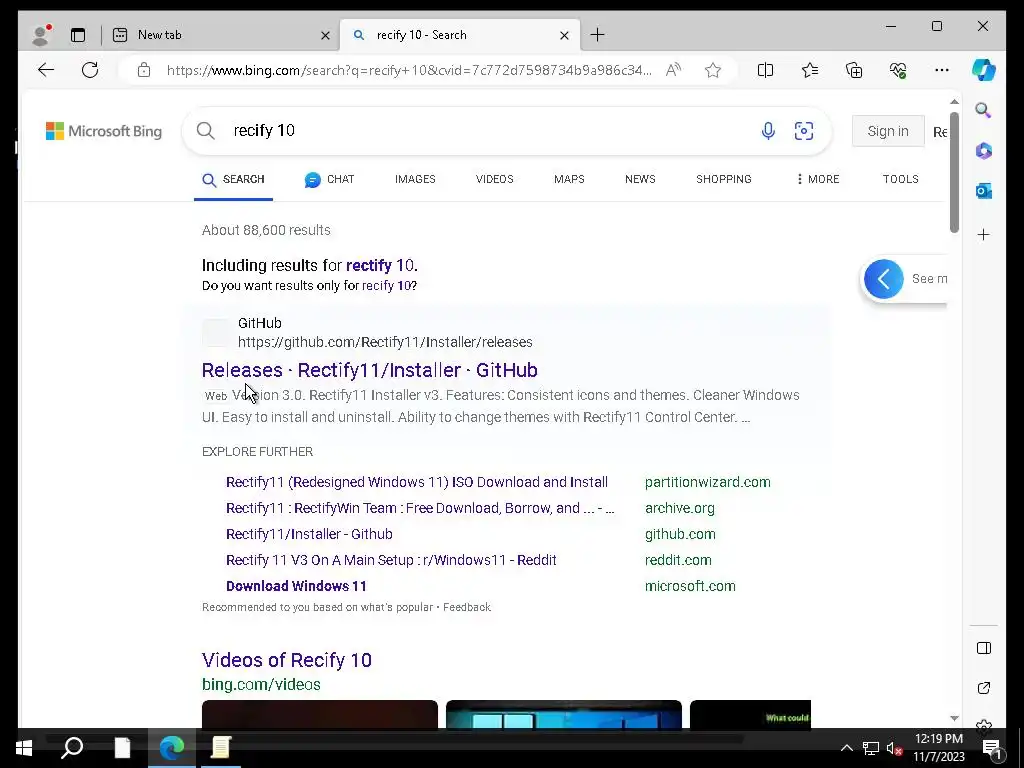Click the page vertical scrollbar thumb
Viewport: 1024px width, 768px height.
pos(954,171)
